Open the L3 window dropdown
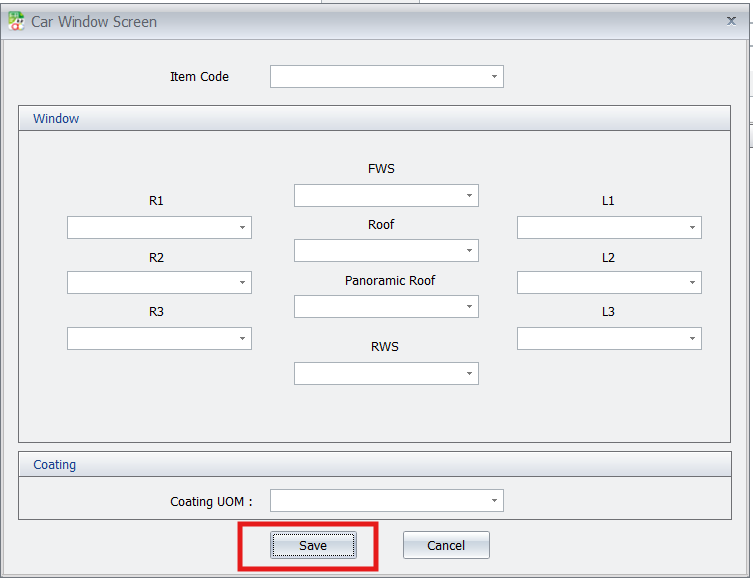The image size is (753, 578). coord(692,339)
